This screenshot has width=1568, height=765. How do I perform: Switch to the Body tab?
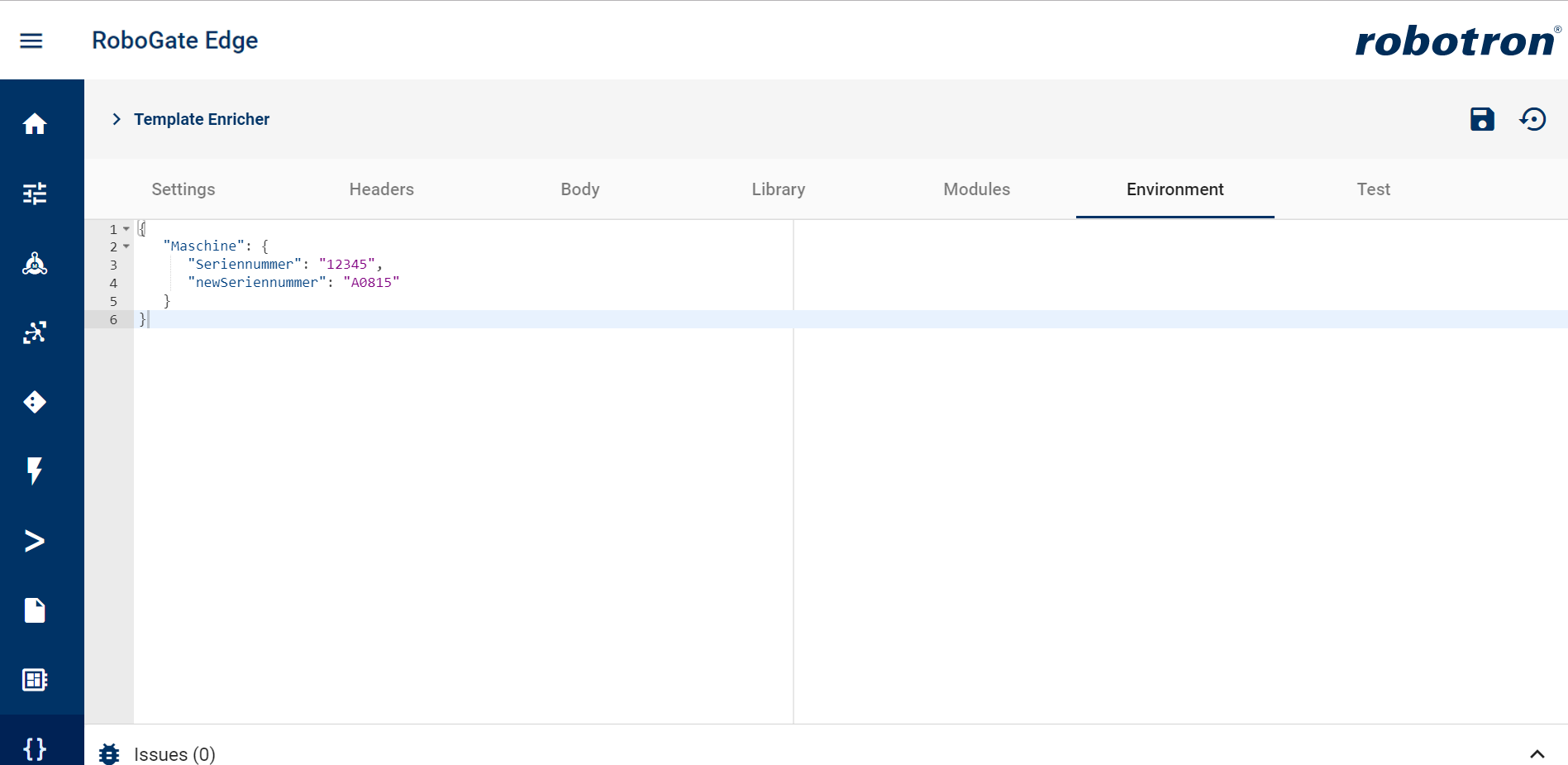580,189
